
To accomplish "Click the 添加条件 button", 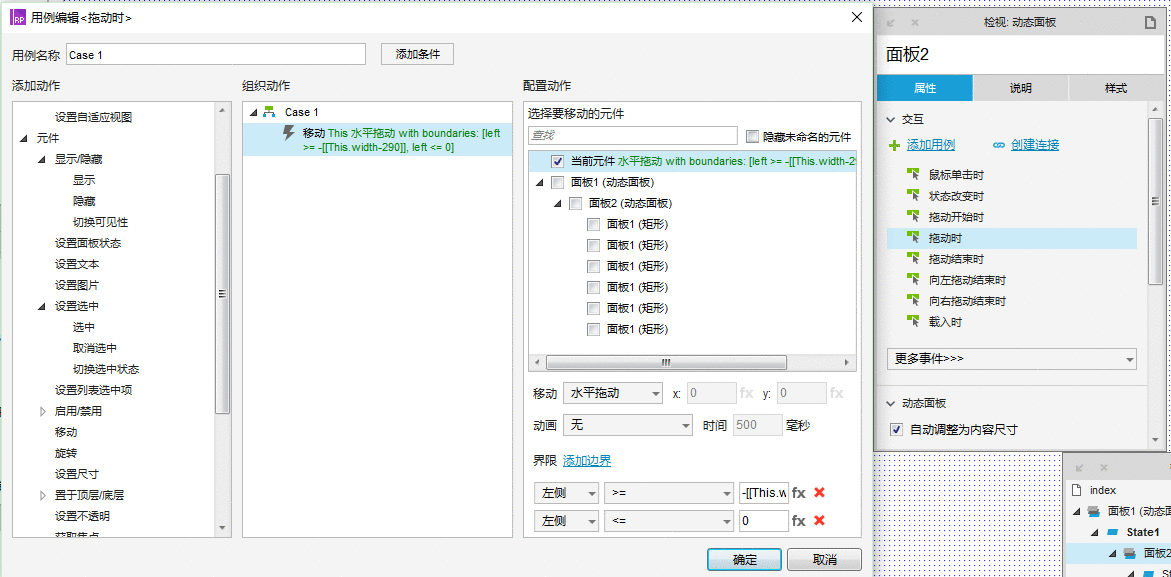I will pos(417,54).
